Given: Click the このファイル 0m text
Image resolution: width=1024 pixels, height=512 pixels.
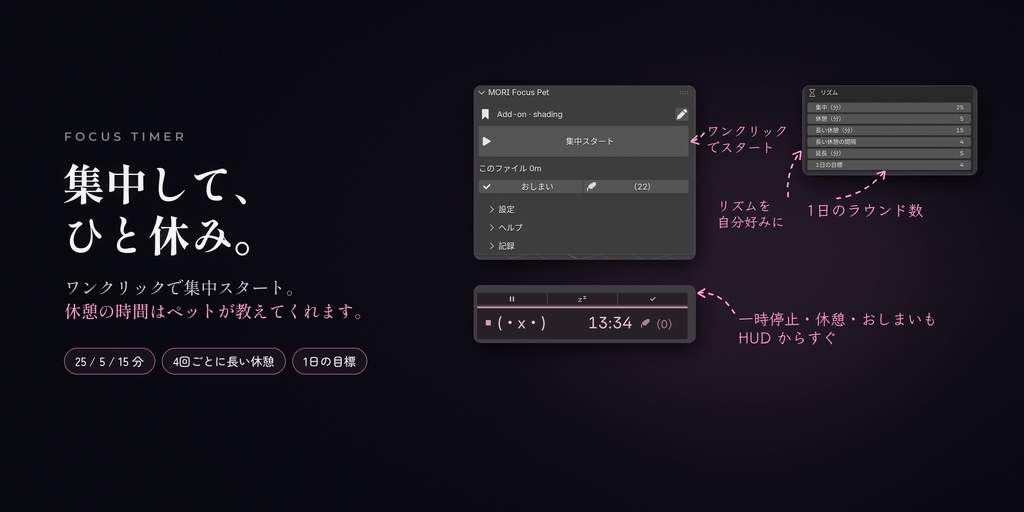Looking at the screenshot, I should 510,168.
